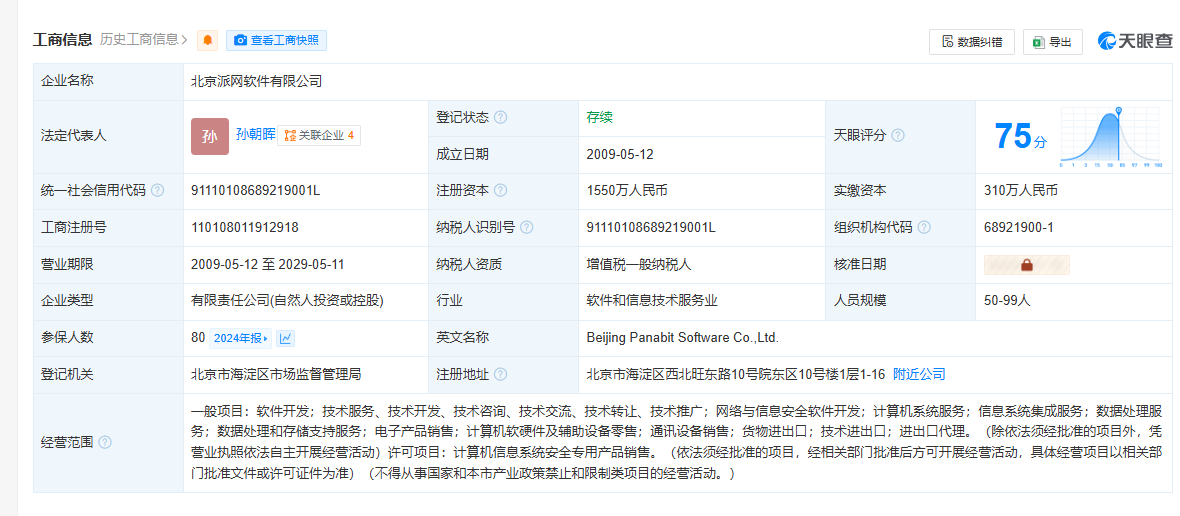Viewport: 1180px width, 516px height.
Task: Click the 孙 avatar thumbnail
Action: (x=210, y=136)
